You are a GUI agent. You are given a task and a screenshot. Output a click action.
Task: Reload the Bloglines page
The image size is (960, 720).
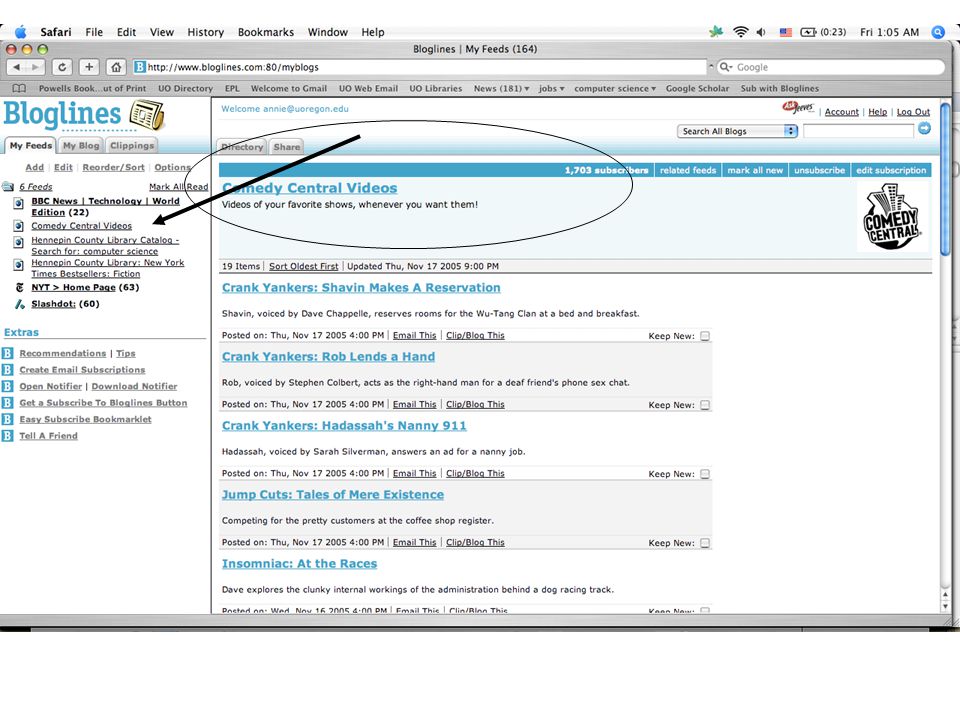(x=62, y=67)
